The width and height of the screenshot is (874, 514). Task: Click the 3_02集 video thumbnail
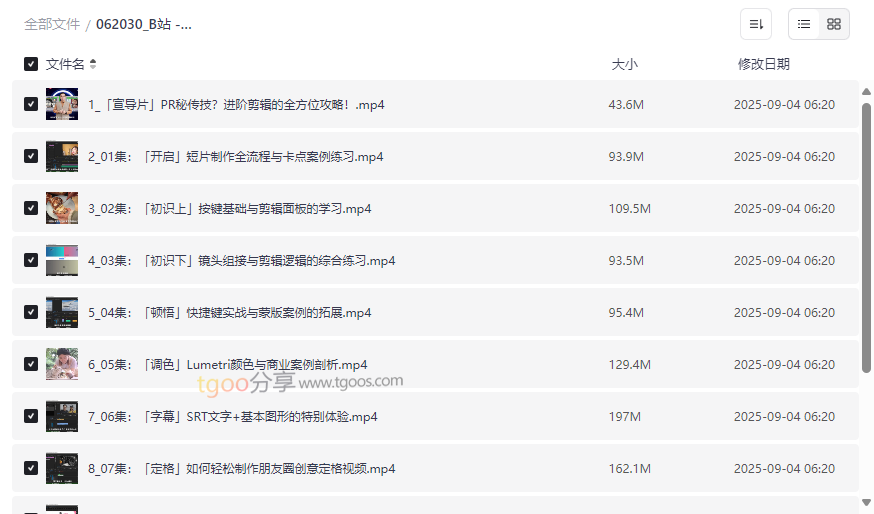(62, 208)
